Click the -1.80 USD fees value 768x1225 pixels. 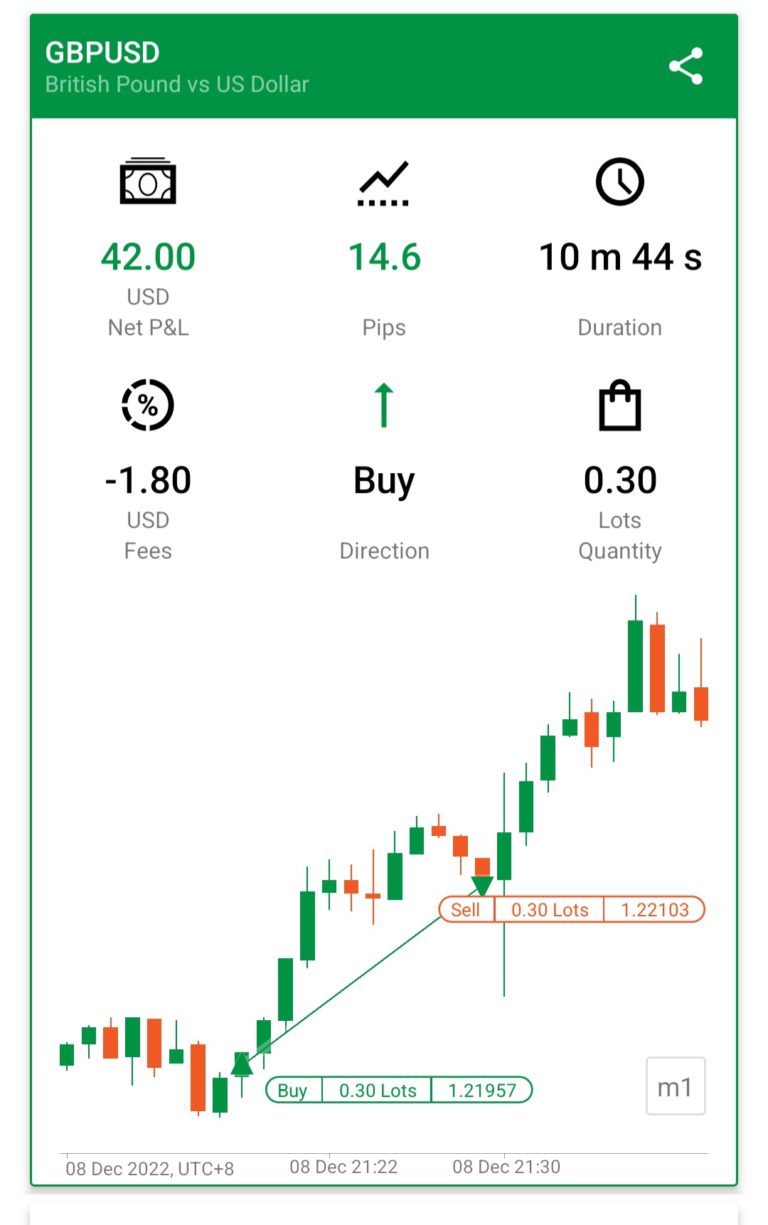tap(148, 480)
